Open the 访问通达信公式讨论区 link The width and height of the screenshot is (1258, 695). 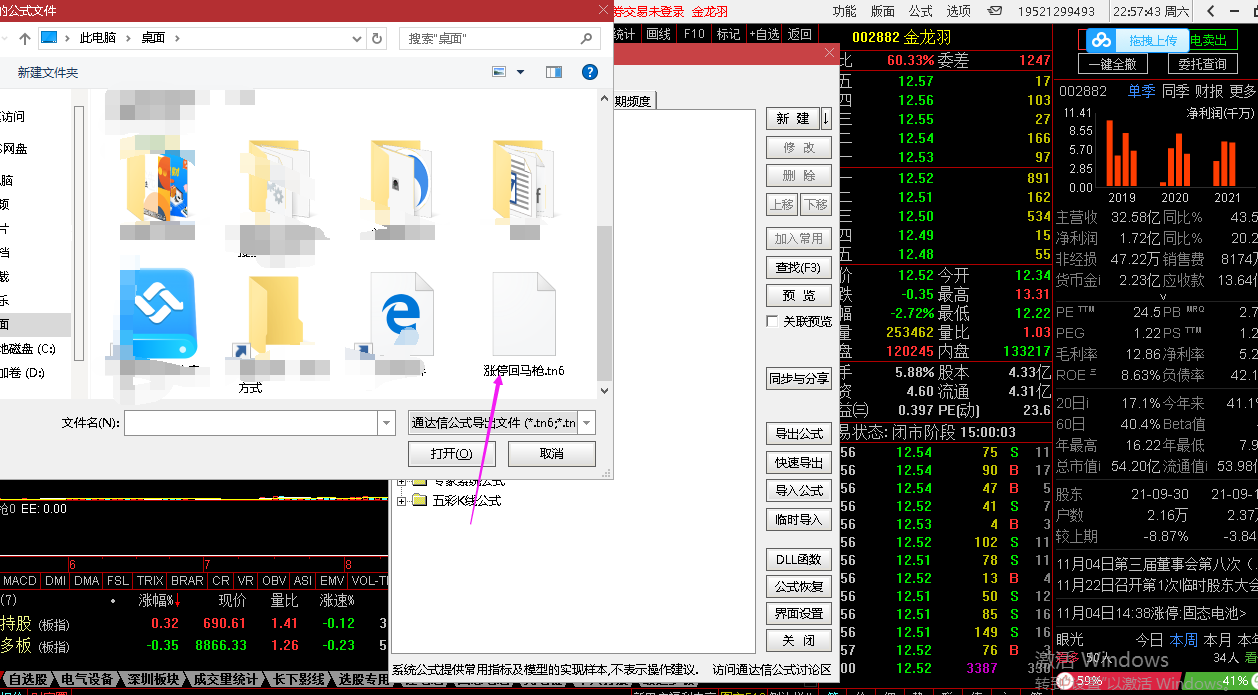(771, 669)
